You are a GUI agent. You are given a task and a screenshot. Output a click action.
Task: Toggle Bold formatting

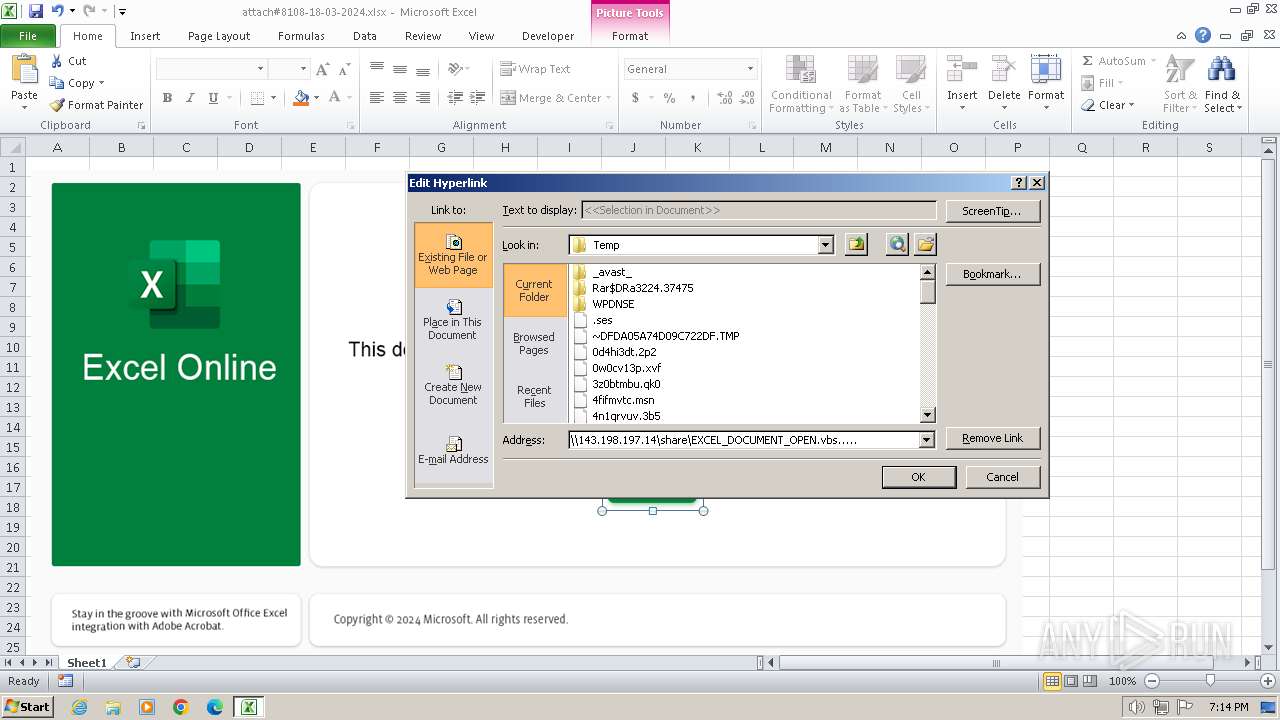[167, 98]
